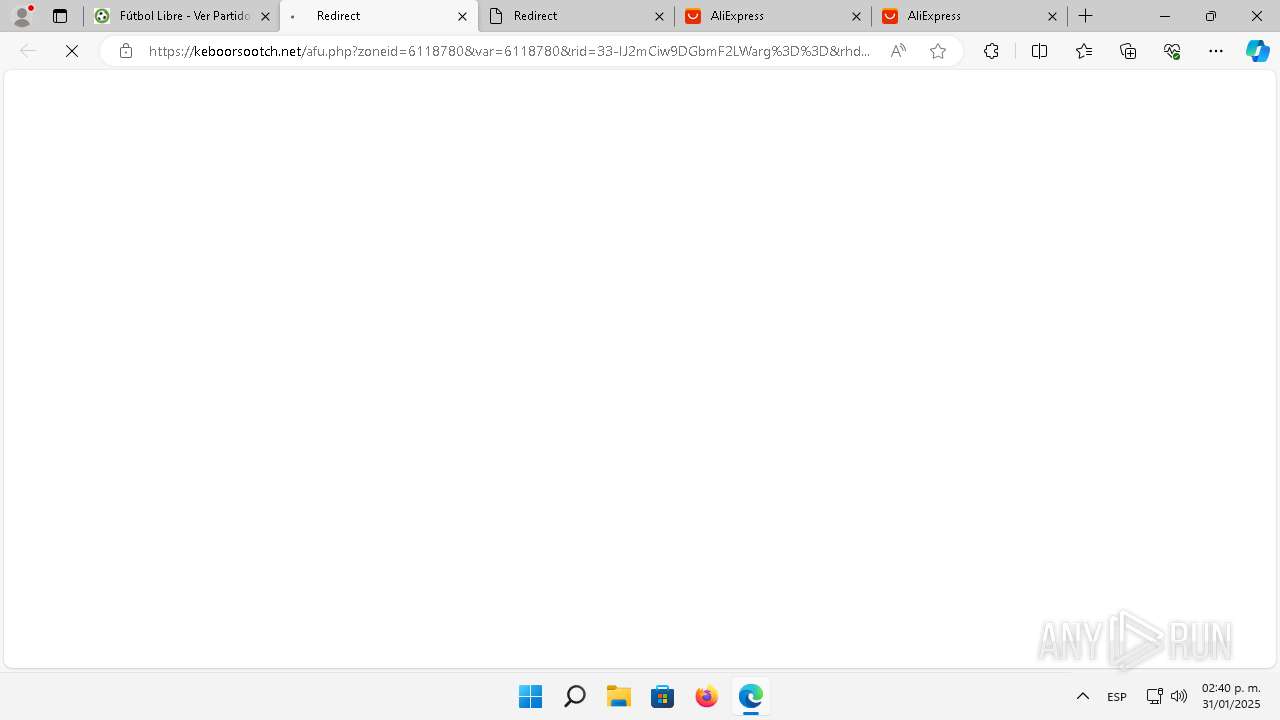This screenshot has height=720, width=1280.
Task: Expand hidden system tray icons
Action: click(1082, 696)
